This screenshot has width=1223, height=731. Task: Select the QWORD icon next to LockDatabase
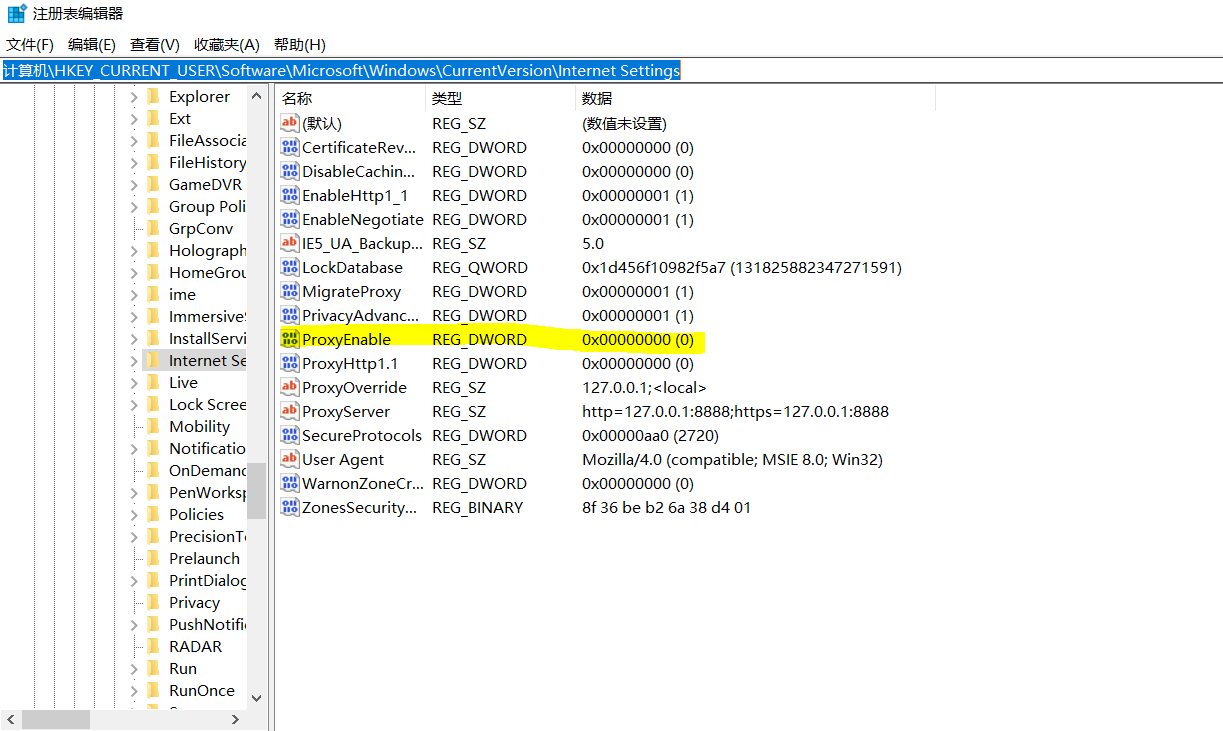click(289, 267)
